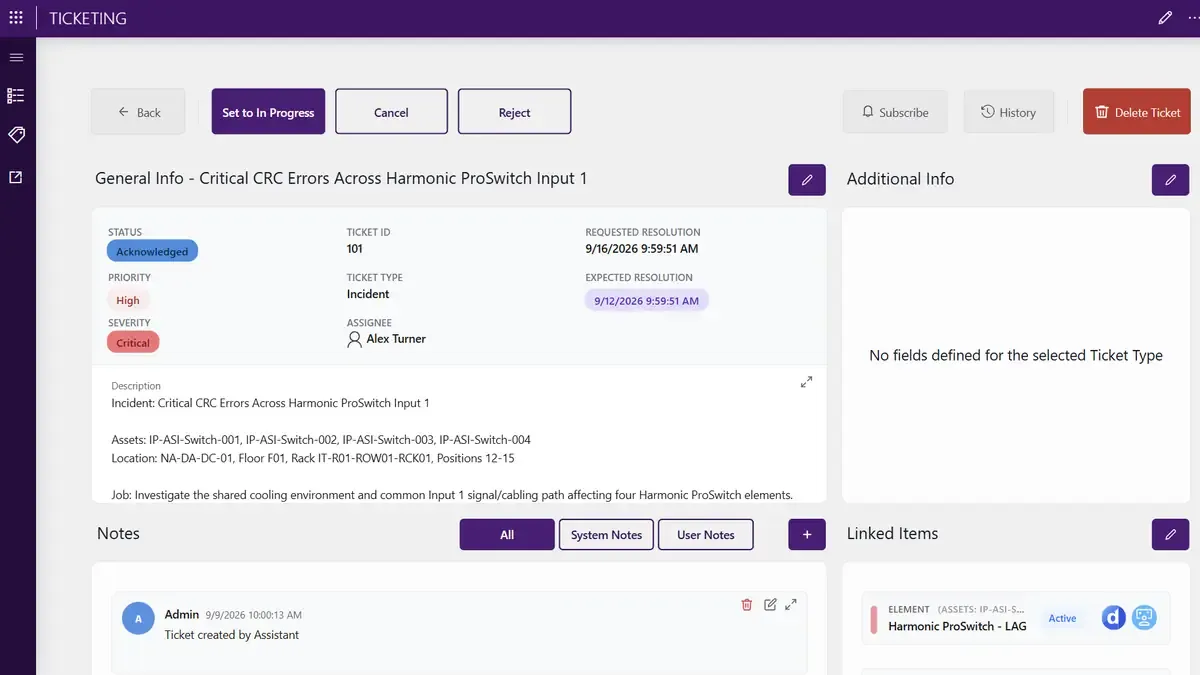The width and height of the screenshot is (1200, 675).
Task: Click the Admin avatar circle
Action: (x=138, y=618)
